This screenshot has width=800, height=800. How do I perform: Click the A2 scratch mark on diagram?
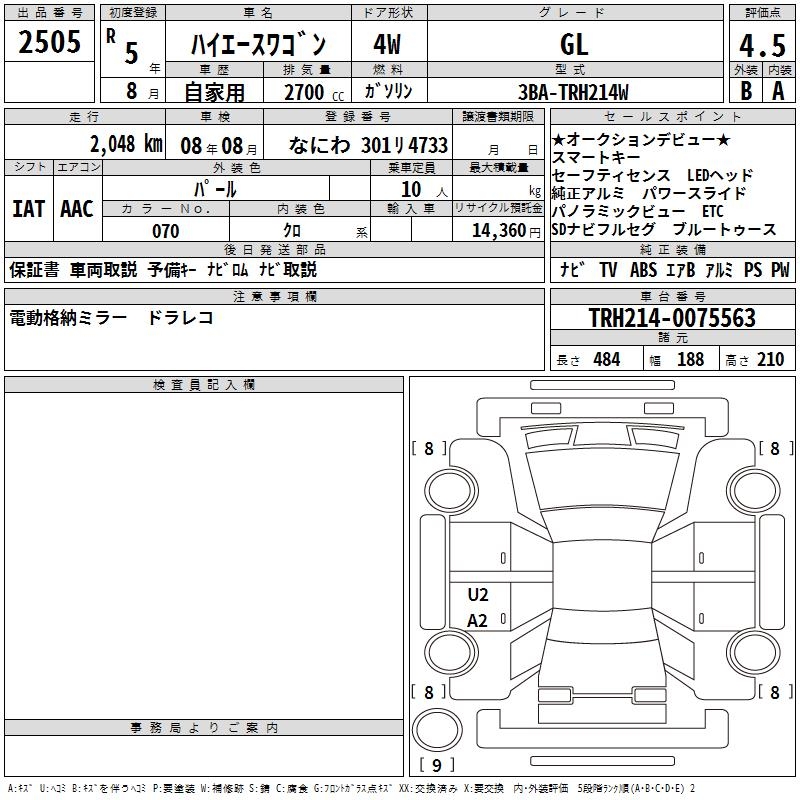[x=478, y=621]
